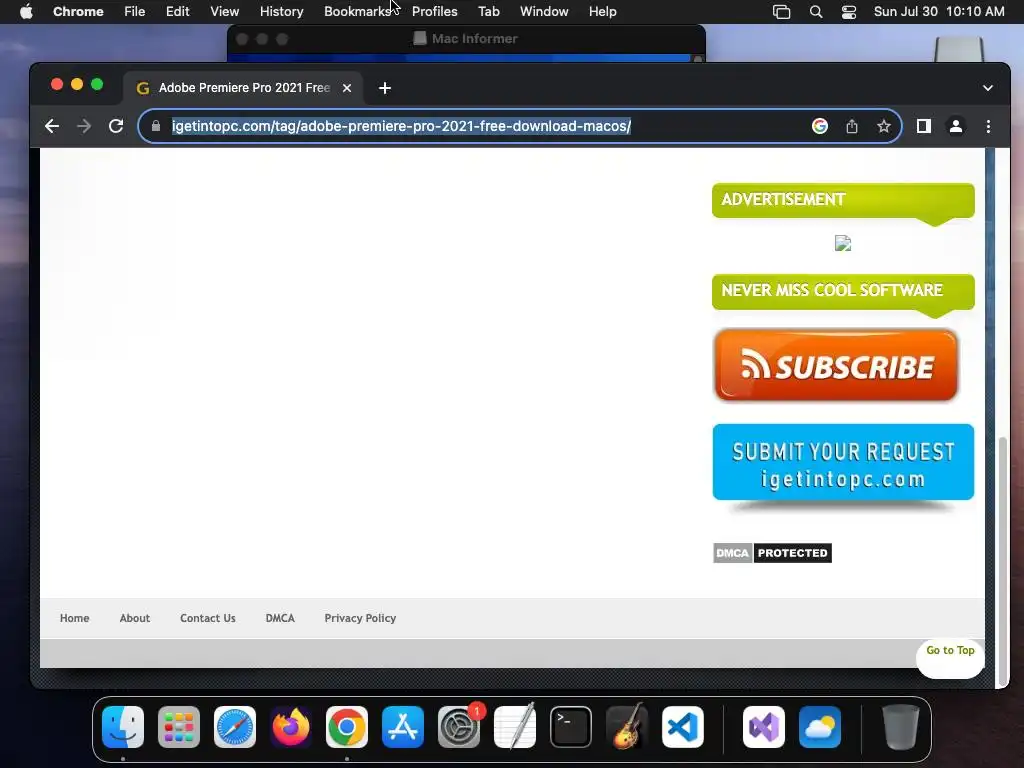Open Finder from the dock

[x=123, y=727]
